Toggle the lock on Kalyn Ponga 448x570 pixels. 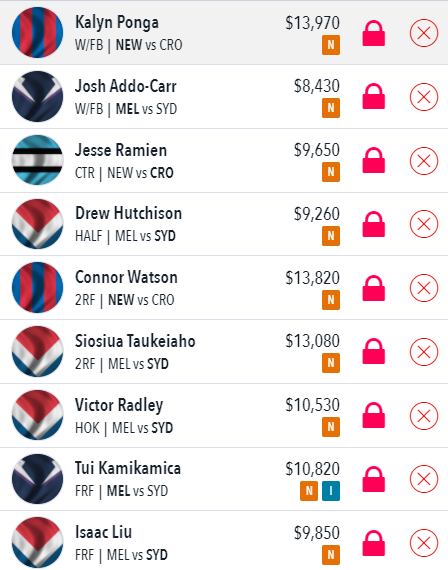tap(373, 33)
